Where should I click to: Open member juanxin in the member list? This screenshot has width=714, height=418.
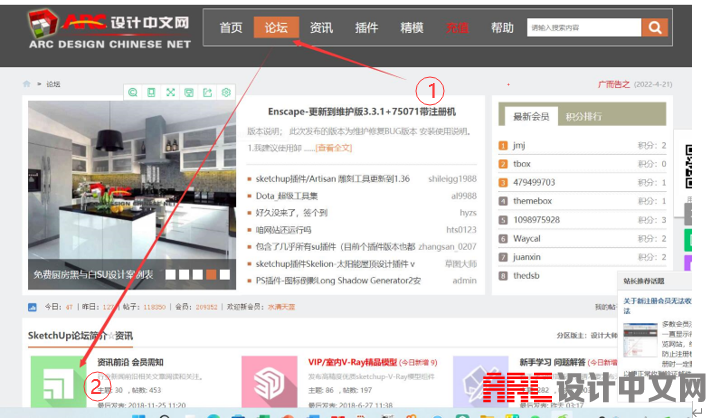coord(527,257)
